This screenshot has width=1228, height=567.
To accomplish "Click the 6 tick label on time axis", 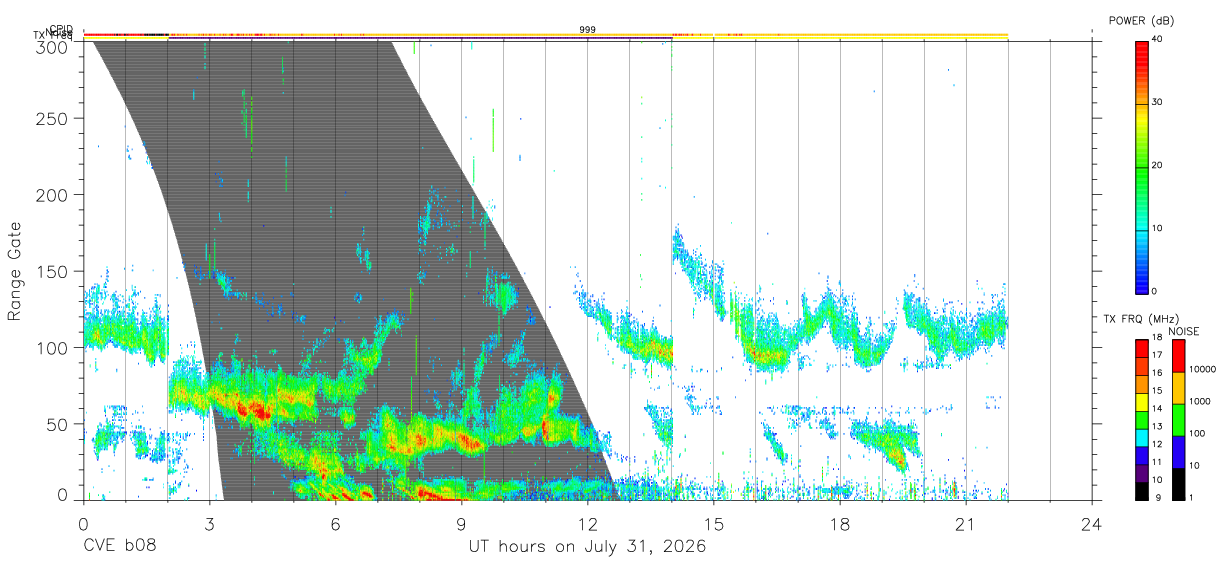I will [x=335, y=524].
